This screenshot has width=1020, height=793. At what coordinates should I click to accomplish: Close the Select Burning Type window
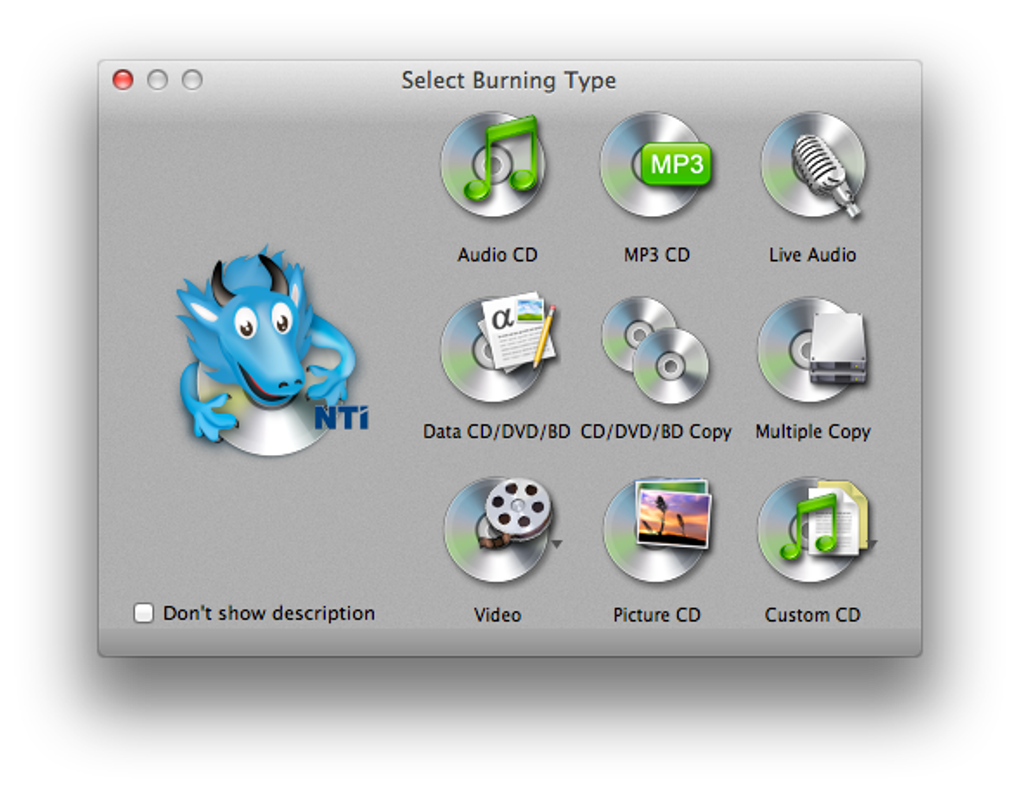click(x=123, y=79)
